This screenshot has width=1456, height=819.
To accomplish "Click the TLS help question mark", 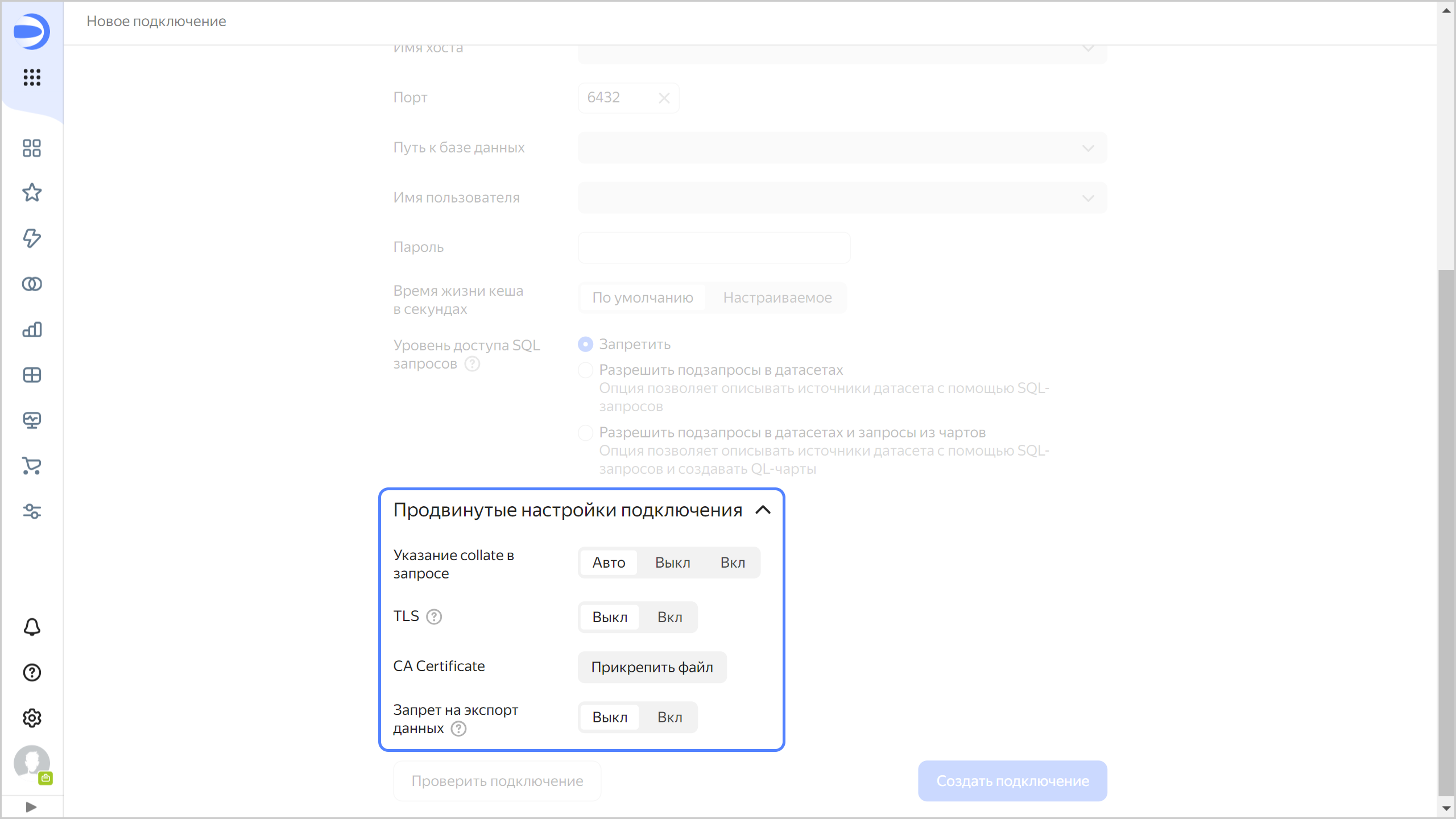I will pyautogui.click(x=434, y=617).
